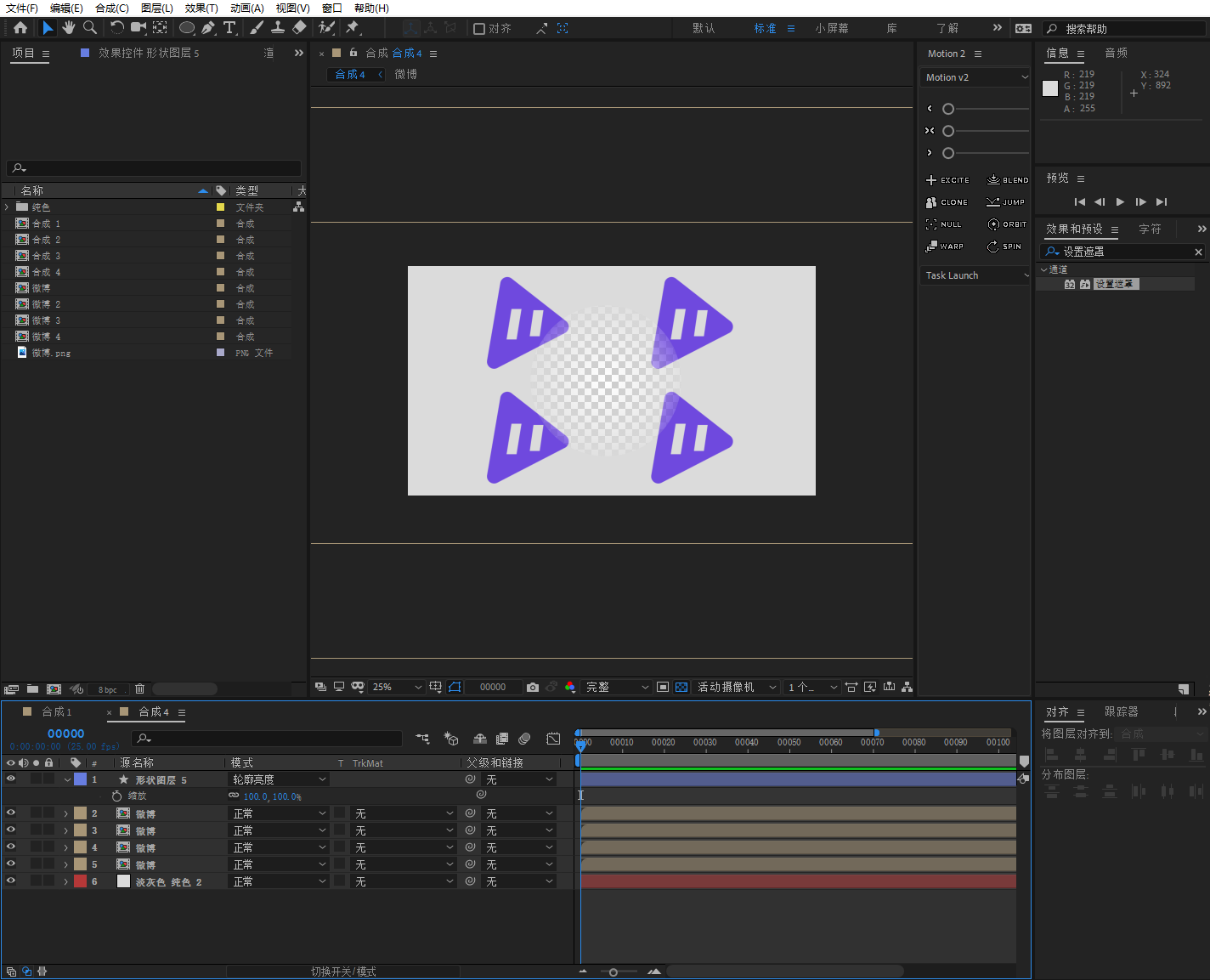Open the show channel color icon
Viewport: 1210px width, 980px height.
tap(569, 687)
